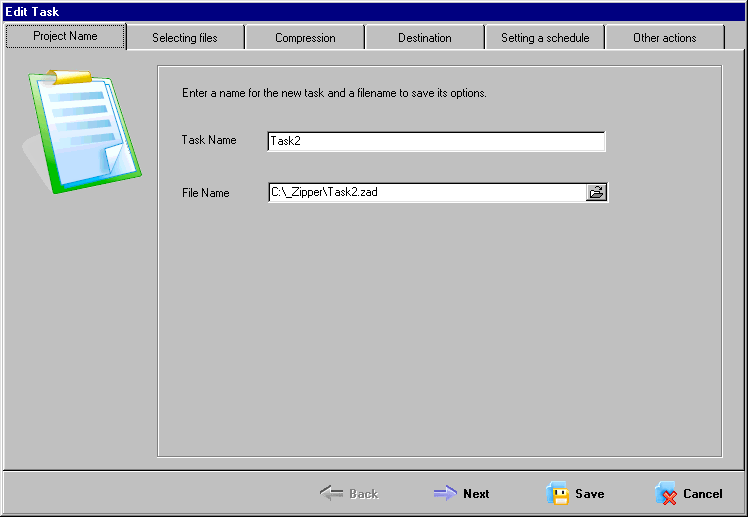Viewport: 748px width, 517px height.
Task: Click the Edit Task title bar
Action: coord(374,11)
